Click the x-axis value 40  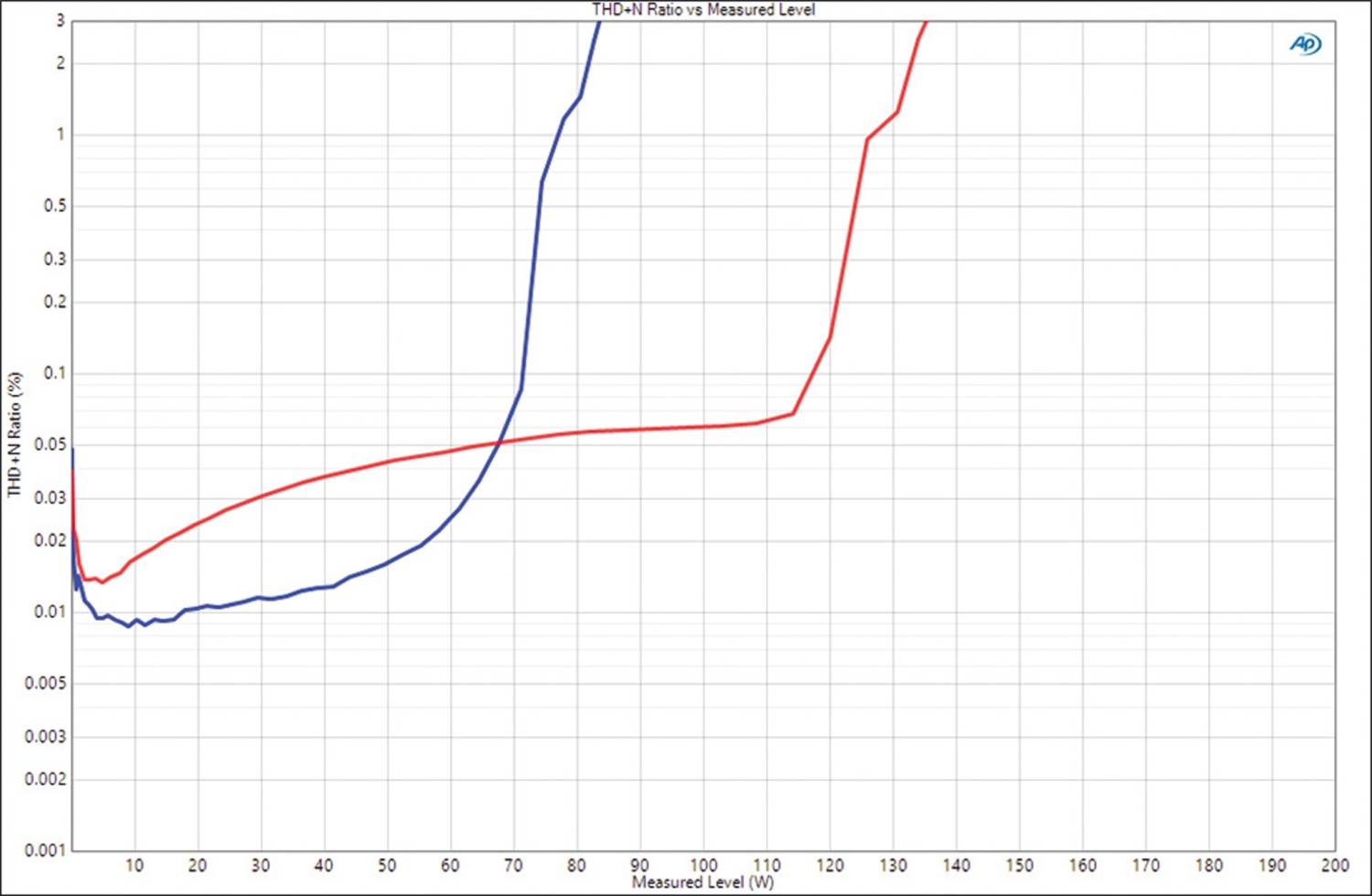[x=324, y=865]
